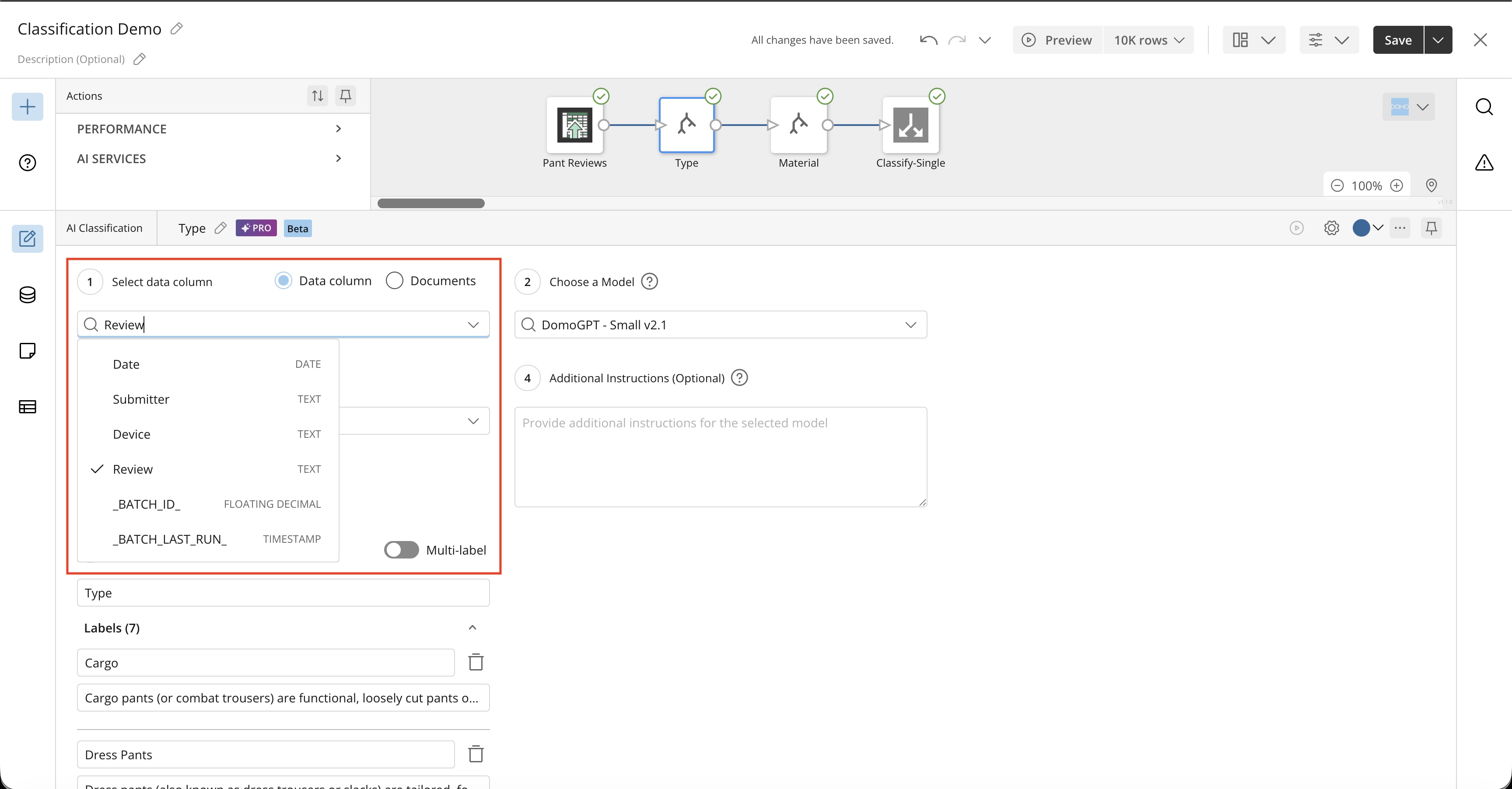This screenshot has width=1512, height=789.
Task: Select the Classify-Single output node
Action: click(910, 125)
